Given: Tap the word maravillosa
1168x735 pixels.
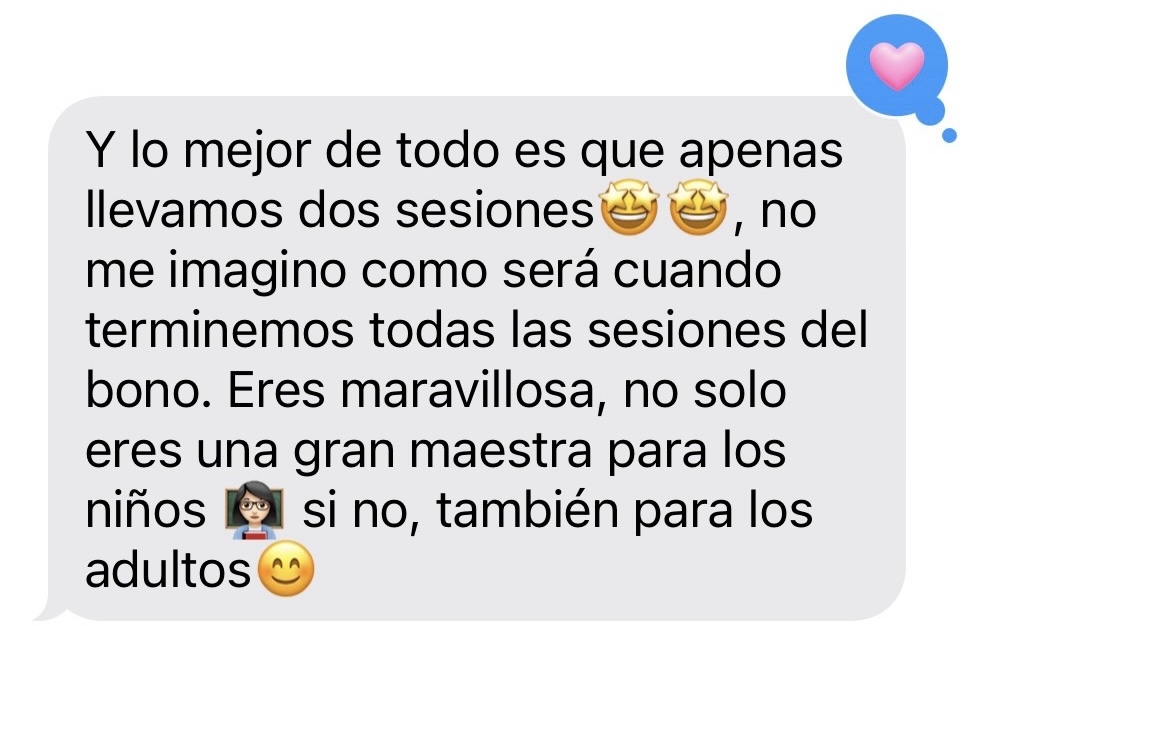Looking at the screenshot, I should pyautogui.click(x=469, y=390).
